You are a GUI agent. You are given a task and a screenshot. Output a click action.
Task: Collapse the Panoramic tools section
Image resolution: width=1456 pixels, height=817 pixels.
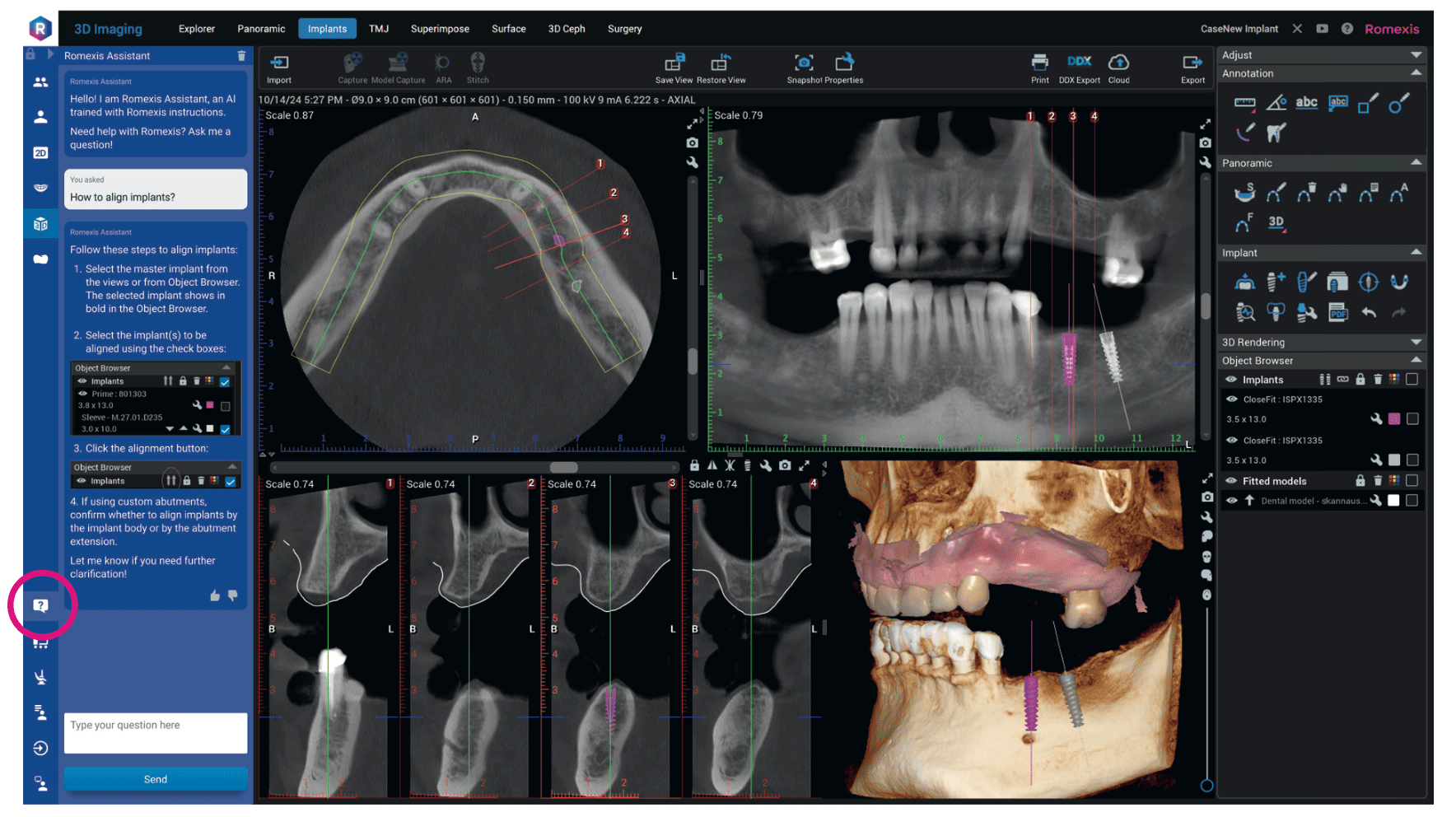coord(1416,163)
